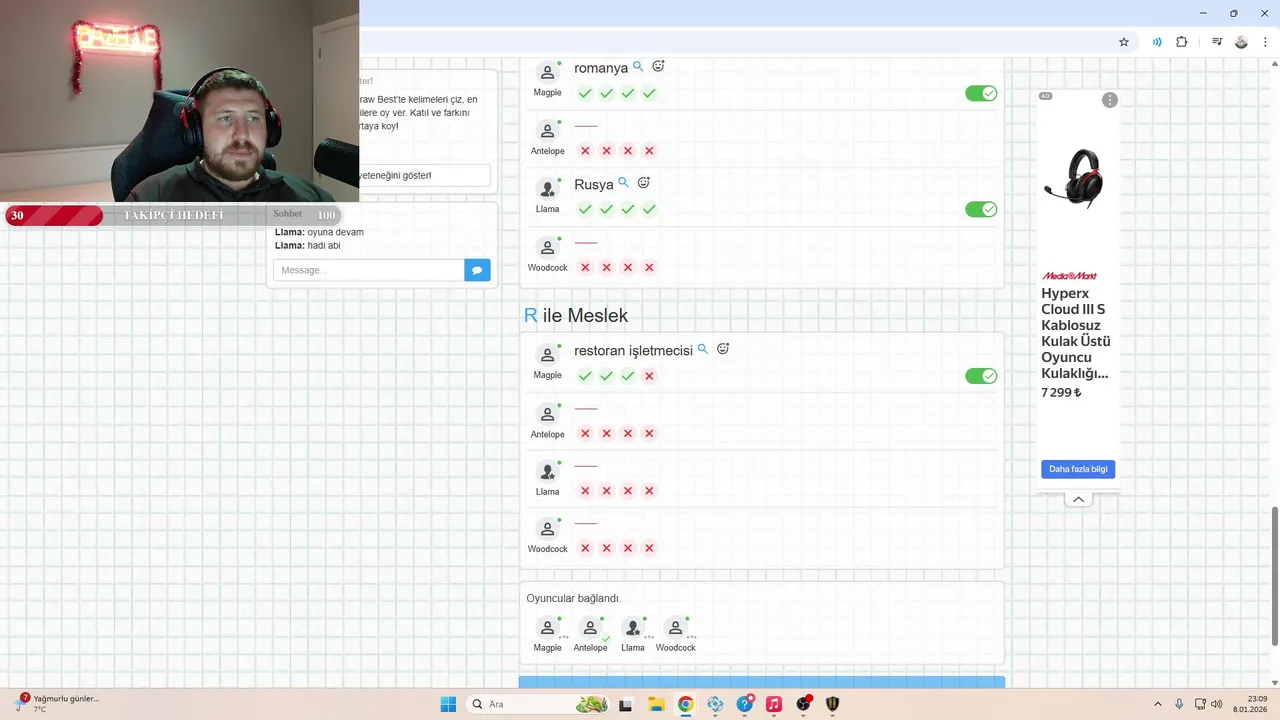Viewport: 1280px width, 720px height.
Task: Open the emoji reaction next to romanya
Action: point(658,66)
